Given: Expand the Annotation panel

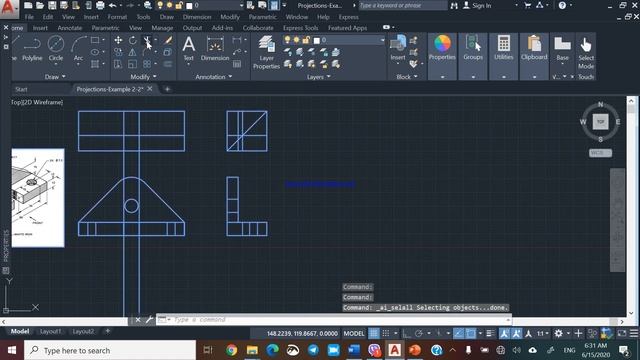Looking at the screenshot, I should (x=213, y=77).
